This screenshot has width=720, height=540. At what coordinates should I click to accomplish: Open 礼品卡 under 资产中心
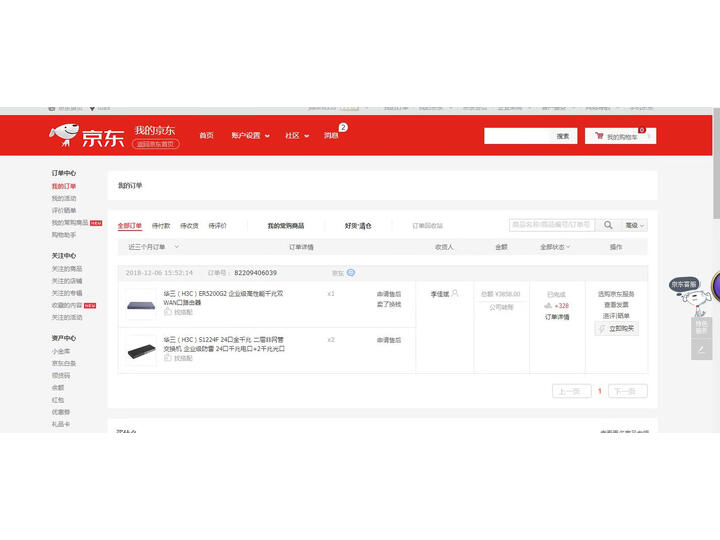(61, 424)
